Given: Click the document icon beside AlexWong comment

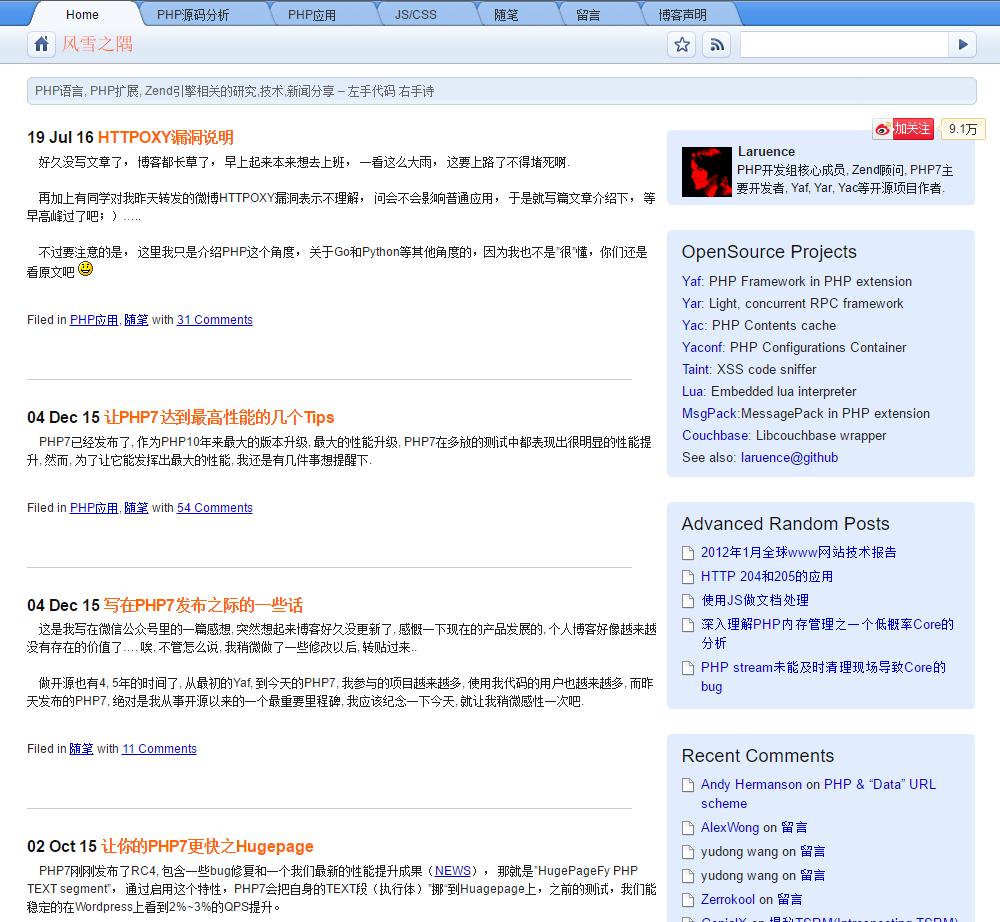Looking at the screenshot, I should [x=688, y=828].
